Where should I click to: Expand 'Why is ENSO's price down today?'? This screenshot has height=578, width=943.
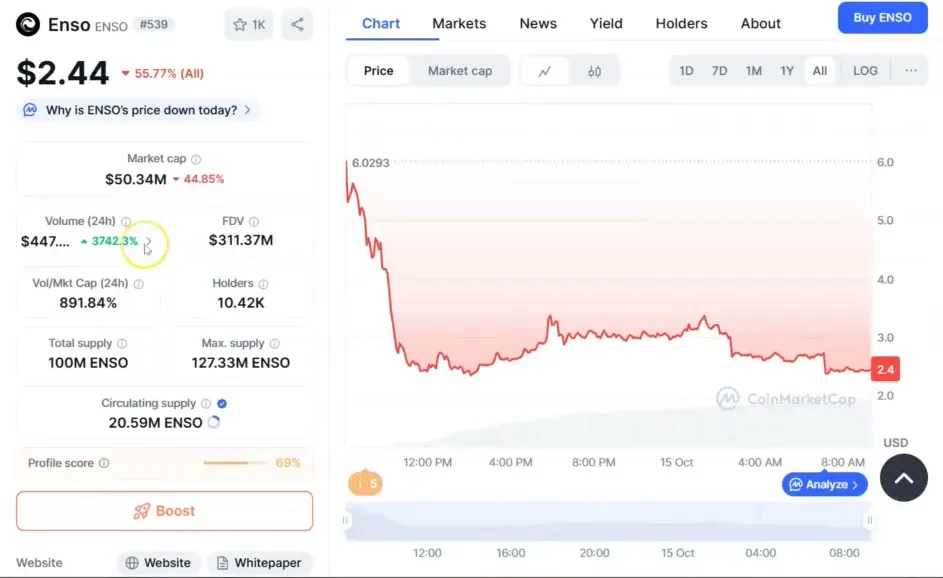tap(140, 110)
